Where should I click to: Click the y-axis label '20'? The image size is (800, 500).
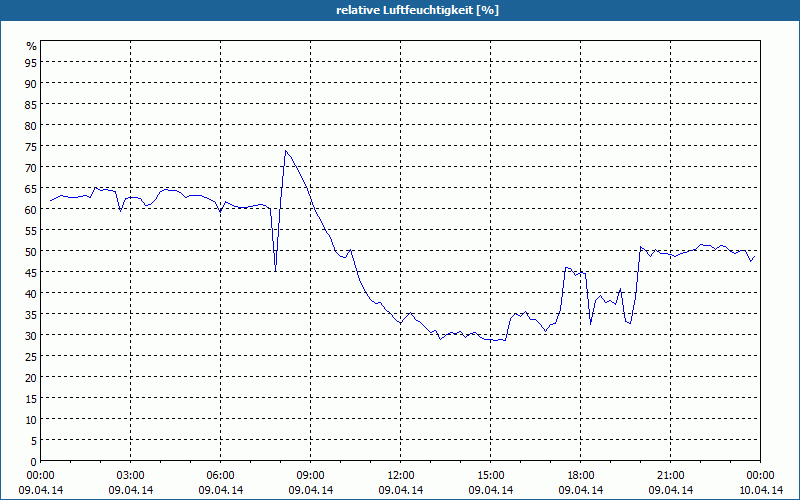point(31,378)
